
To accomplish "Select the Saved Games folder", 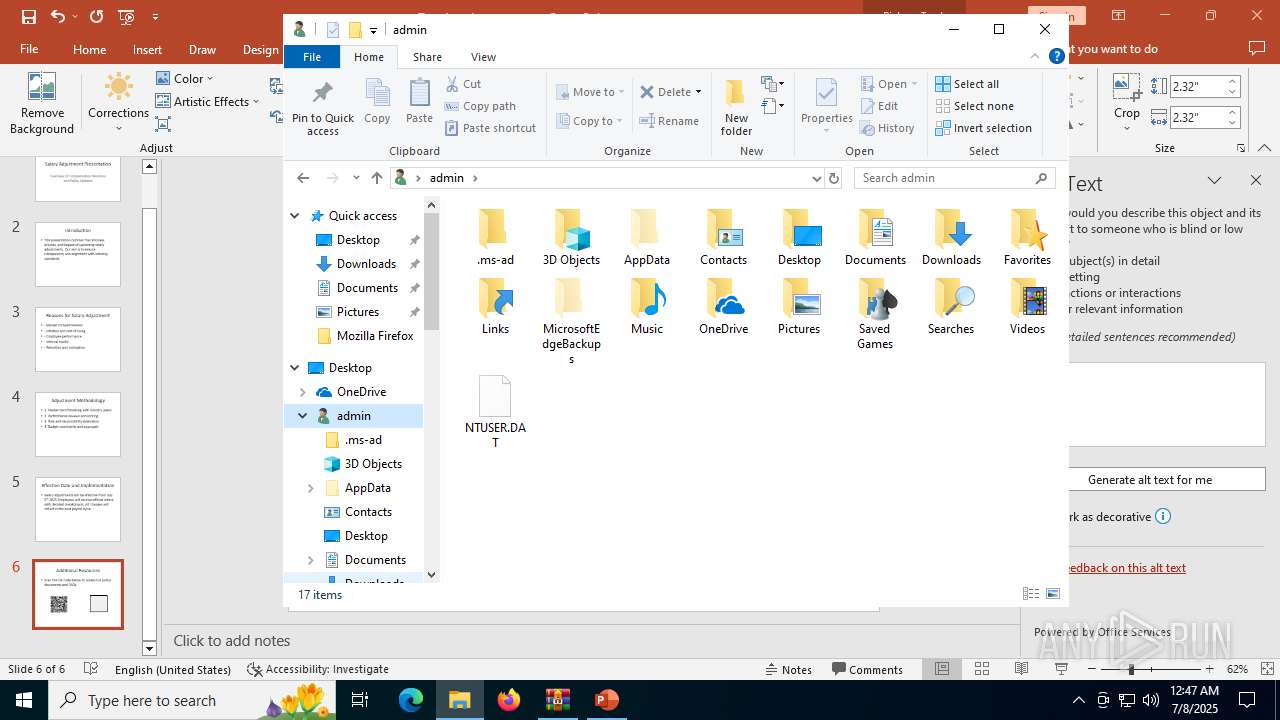I will pyautogui.click(x=875, y=314).
